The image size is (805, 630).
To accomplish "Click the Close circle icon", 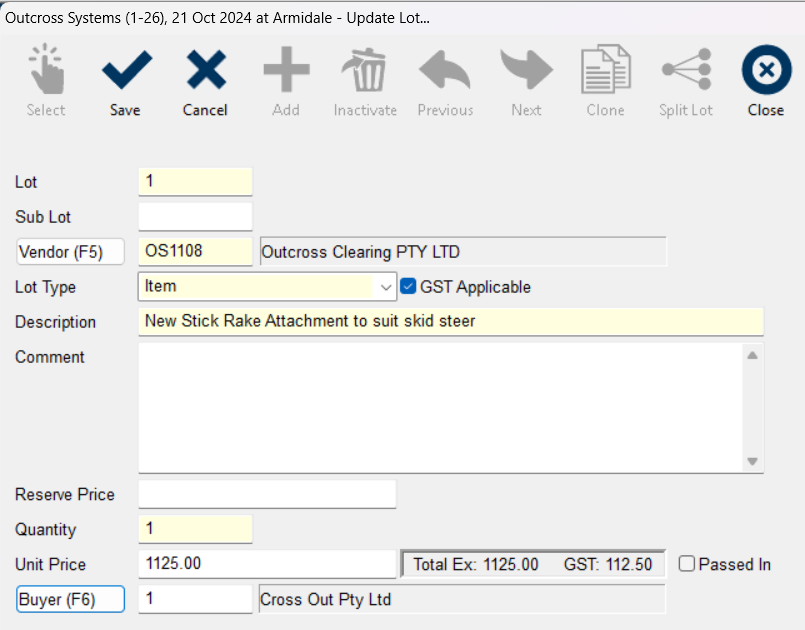I will point(765,72).
